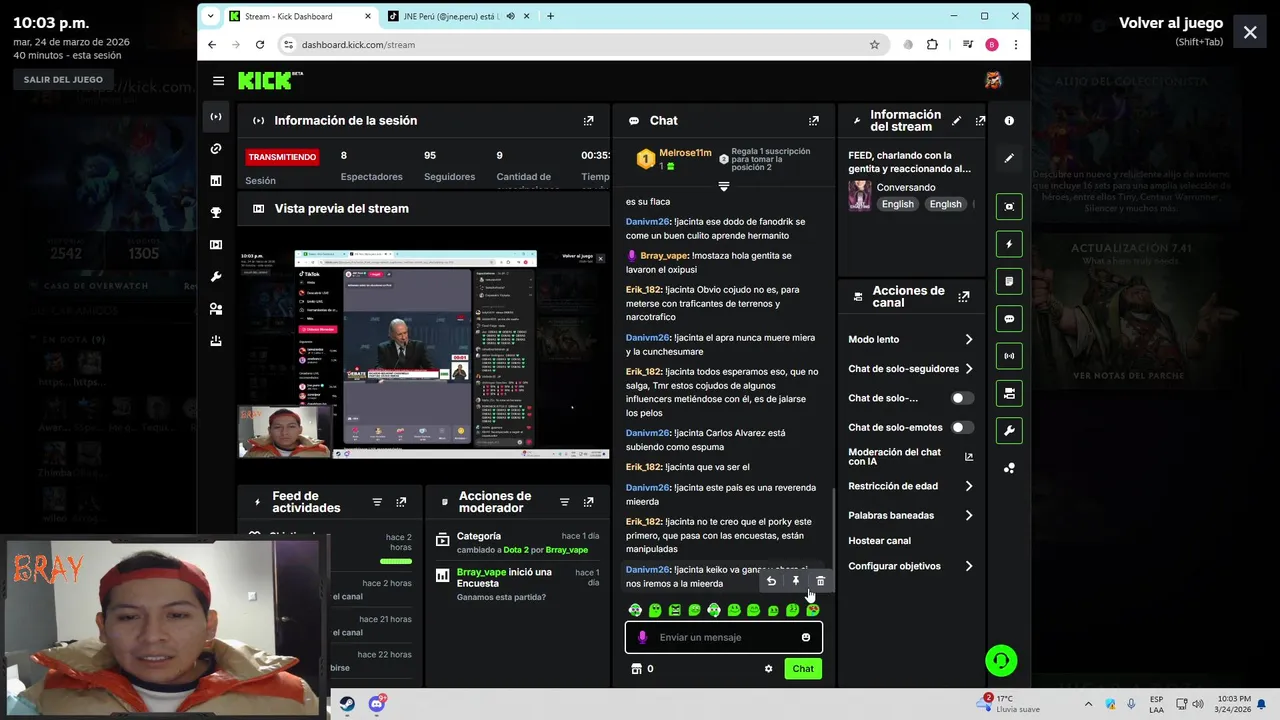Toggle the wrench widget icon in the right toolbar

(1009, 431)
